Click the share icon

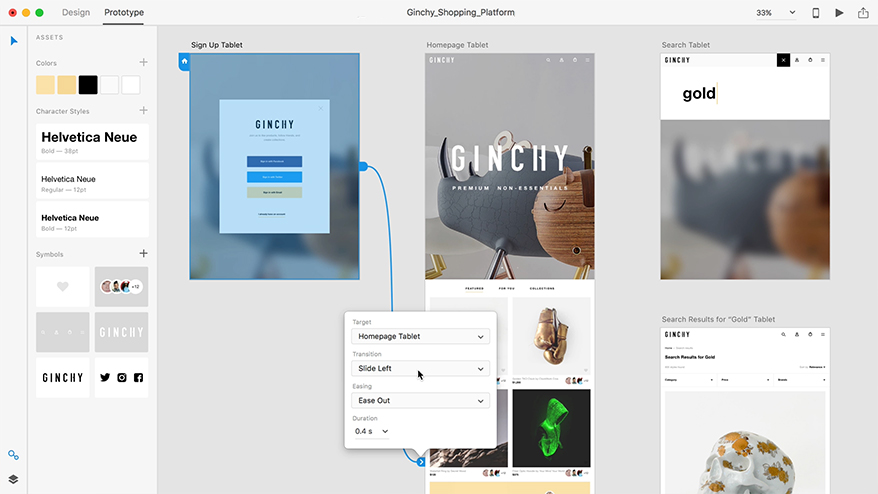click(x=863, y=13)
